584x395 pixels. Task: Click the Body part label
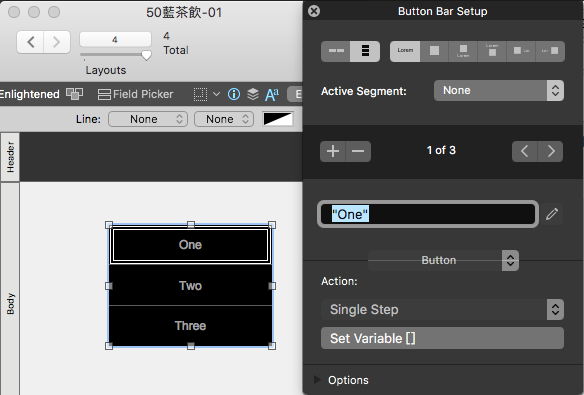(x=10, y=304)
